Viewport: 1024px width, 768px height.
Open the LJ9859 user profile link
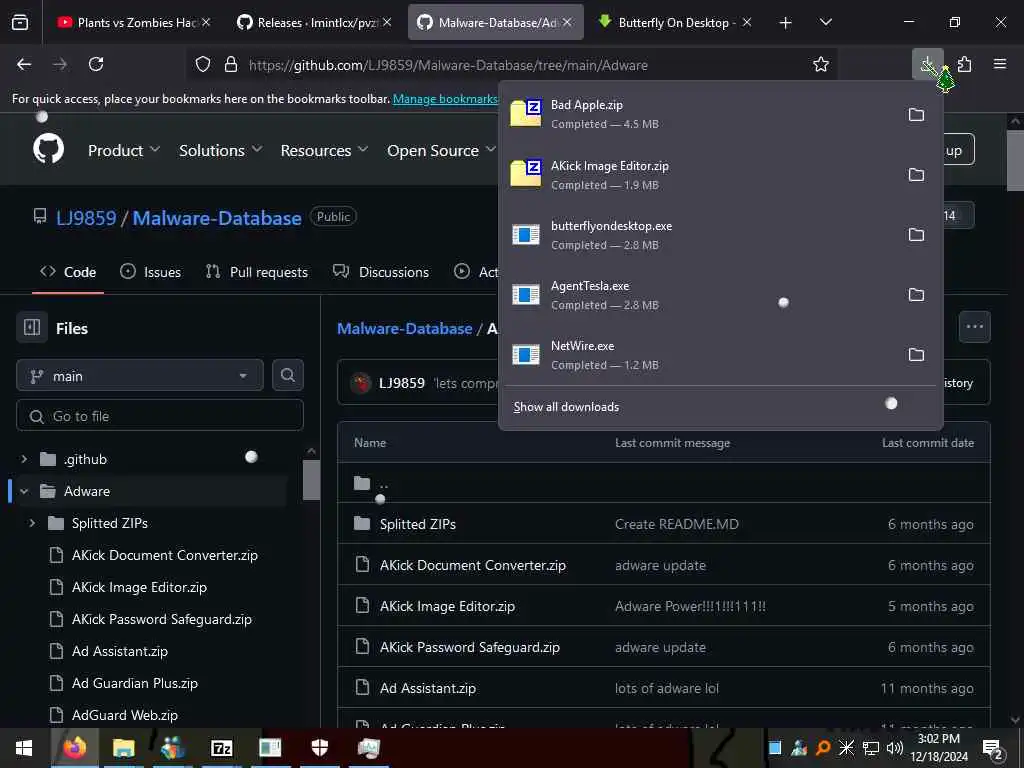point(86,217)
